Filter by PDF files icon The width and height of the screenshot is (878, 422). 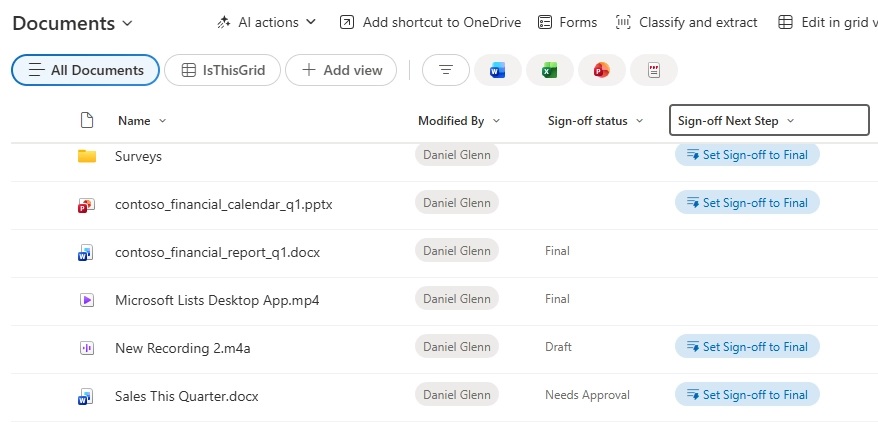pos(654,70)
